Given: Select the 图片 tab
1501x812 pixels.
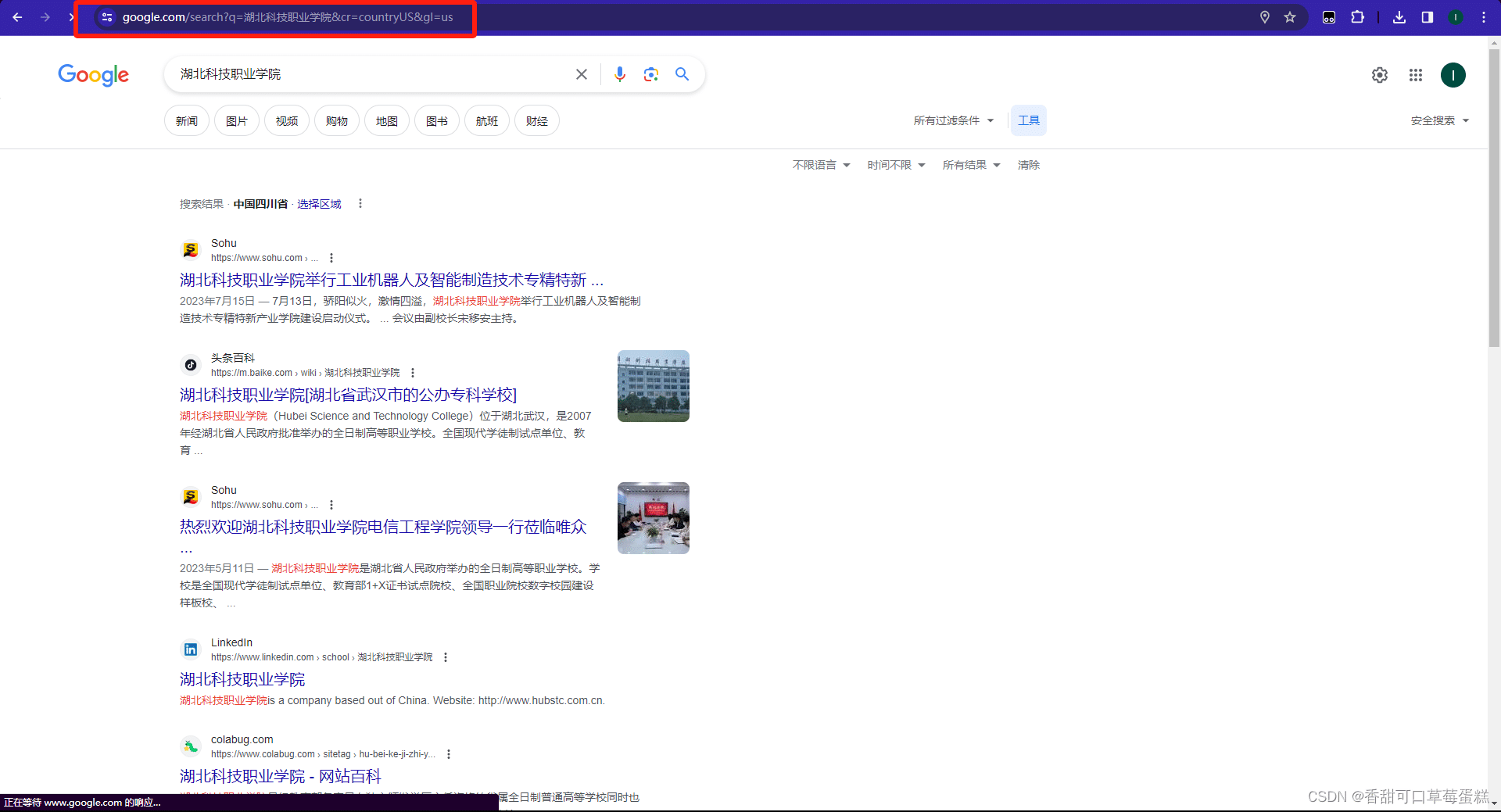Looking at the screenshot, I should click(x=237, y=120).
